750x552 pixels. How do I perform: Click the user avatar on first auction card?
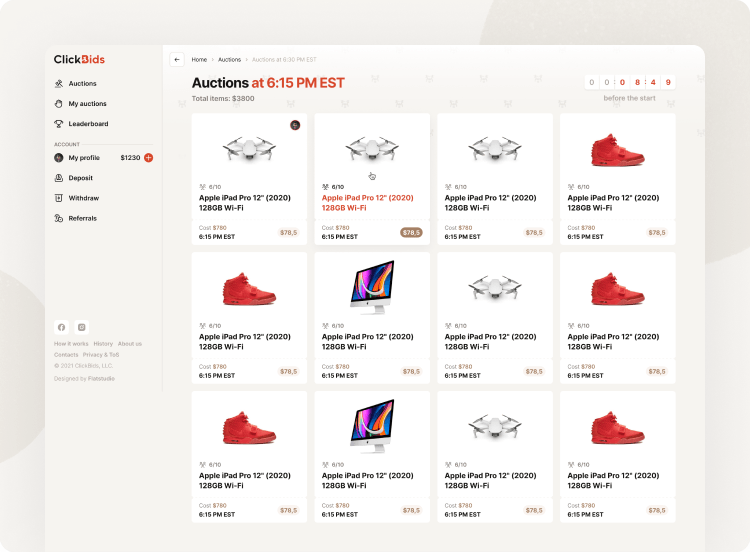click(295, 125)
